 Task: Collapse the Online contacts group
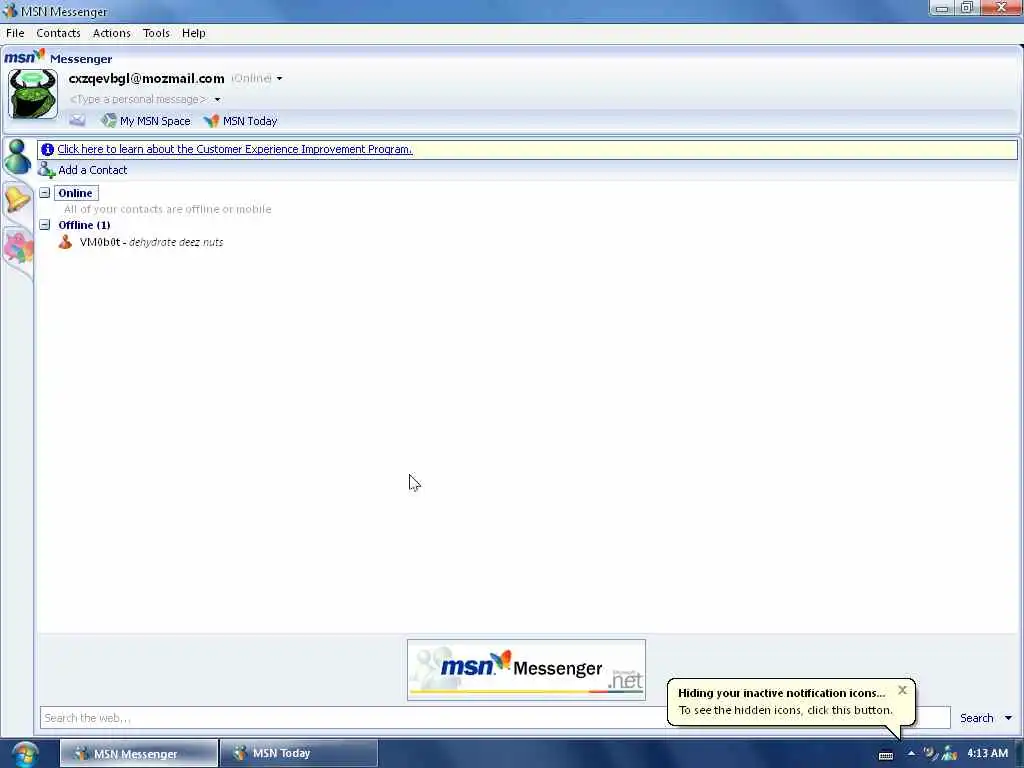(x=44, y=193)
